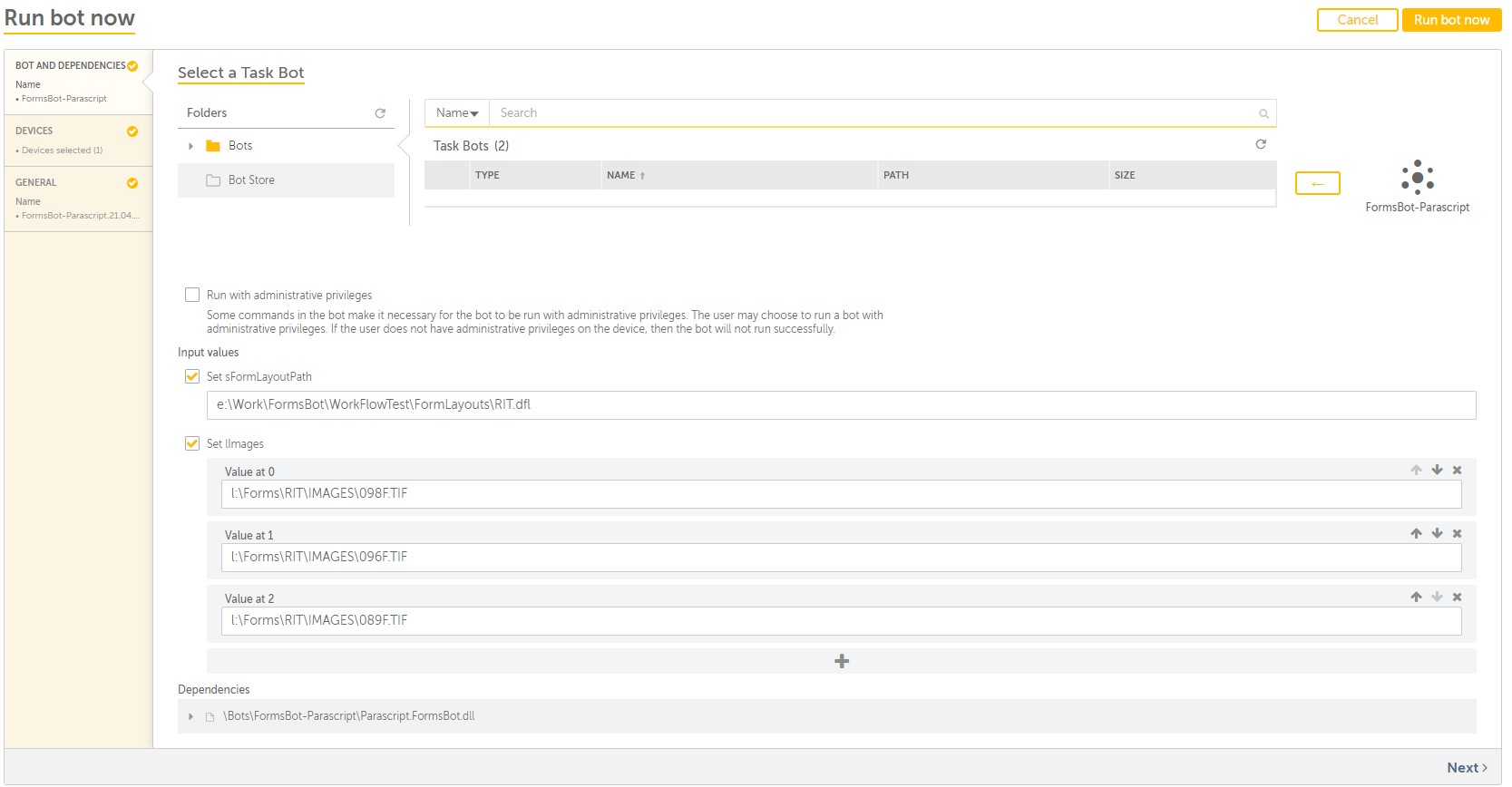
Task: Select the Bot Store folder icon
Action: (213, 180)
